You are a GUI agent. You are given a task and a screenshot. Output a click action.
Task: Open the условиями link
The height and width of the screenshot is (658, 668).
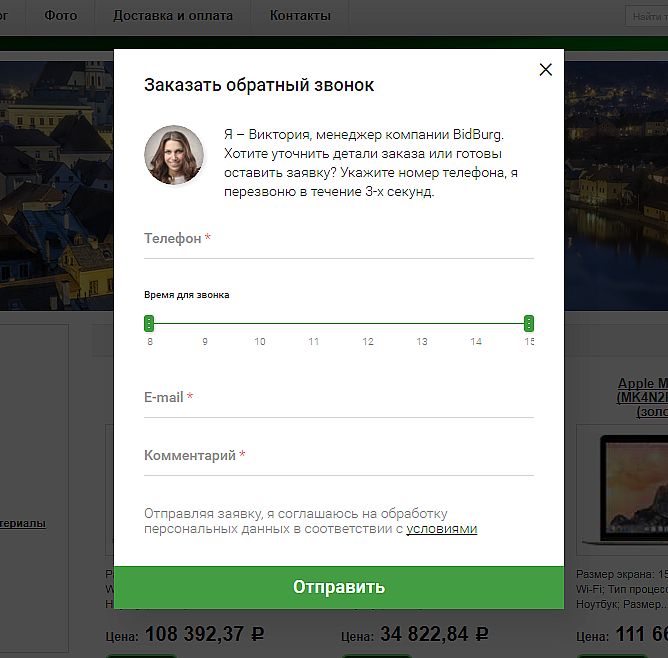click(441, 529)
